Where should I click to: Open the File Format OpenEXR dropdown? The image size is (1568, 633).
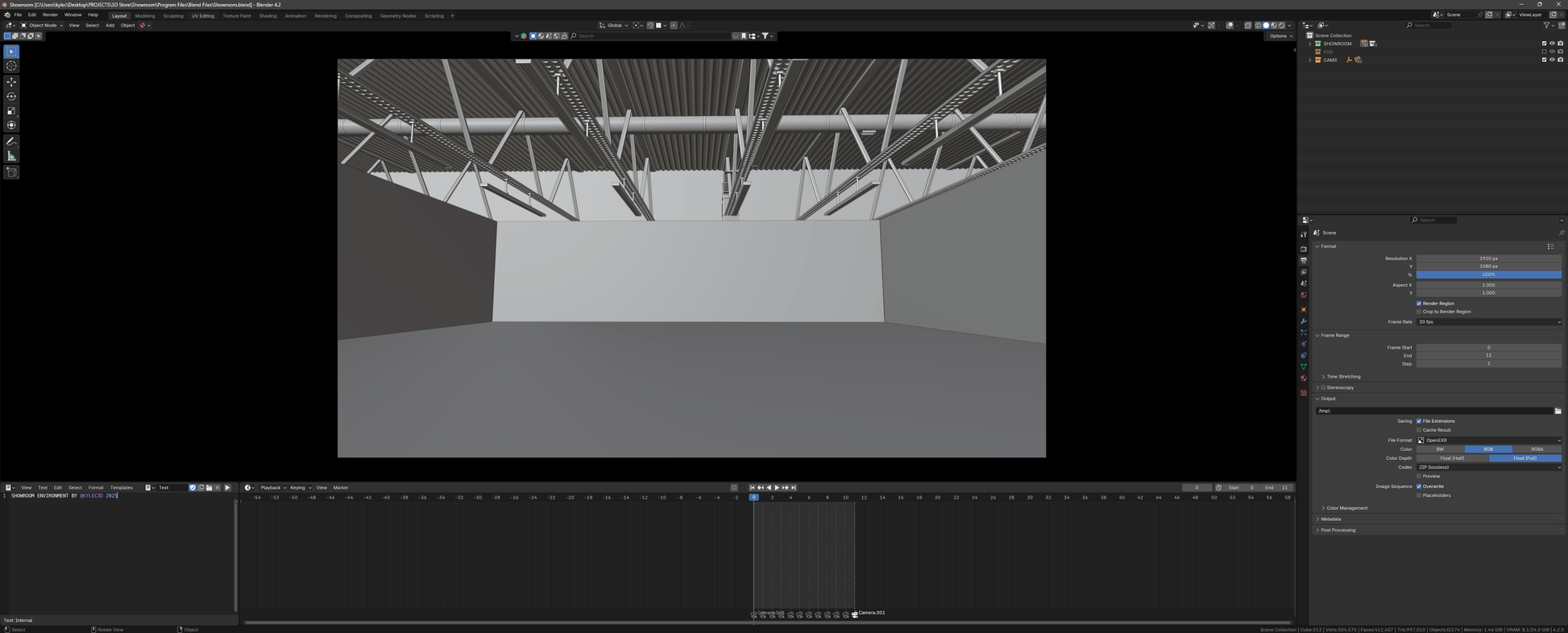[x=1488, y=441]
